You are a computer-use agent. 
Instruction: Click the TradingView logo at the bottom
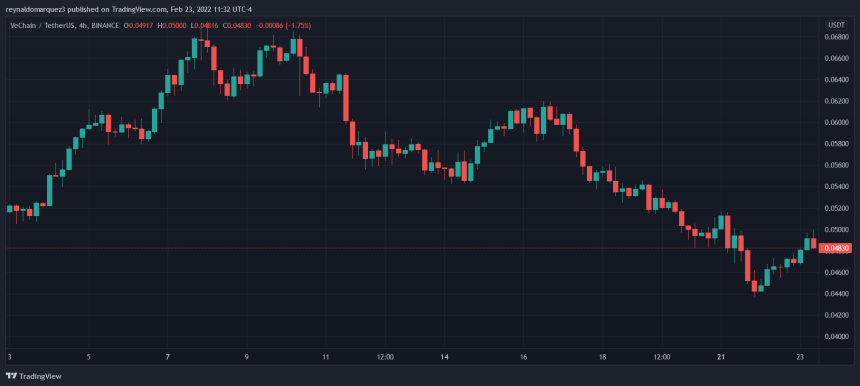click(x=33, y=376)
